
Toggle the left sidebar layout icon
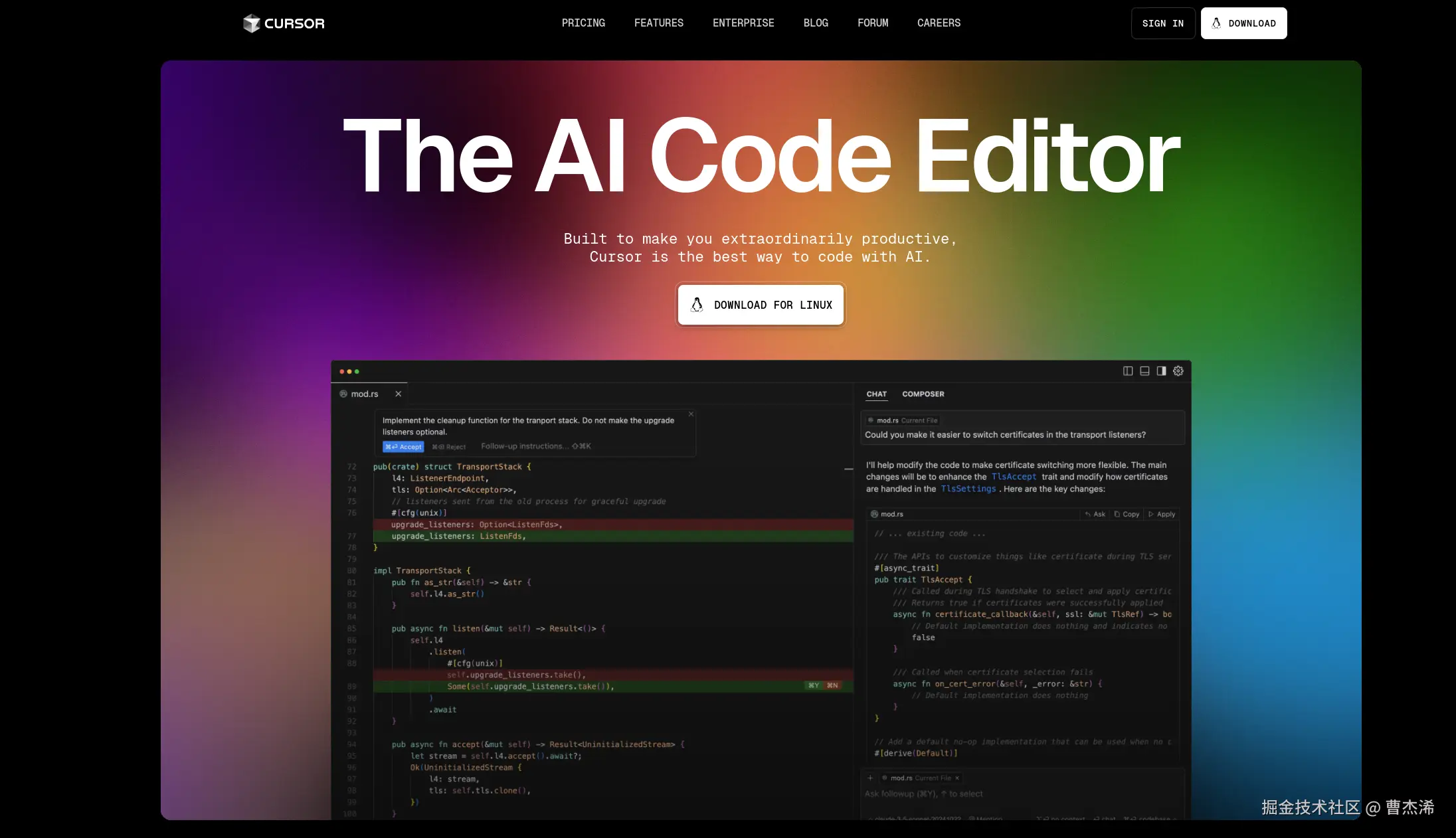pyautogui.click(x=1128, y=371)
